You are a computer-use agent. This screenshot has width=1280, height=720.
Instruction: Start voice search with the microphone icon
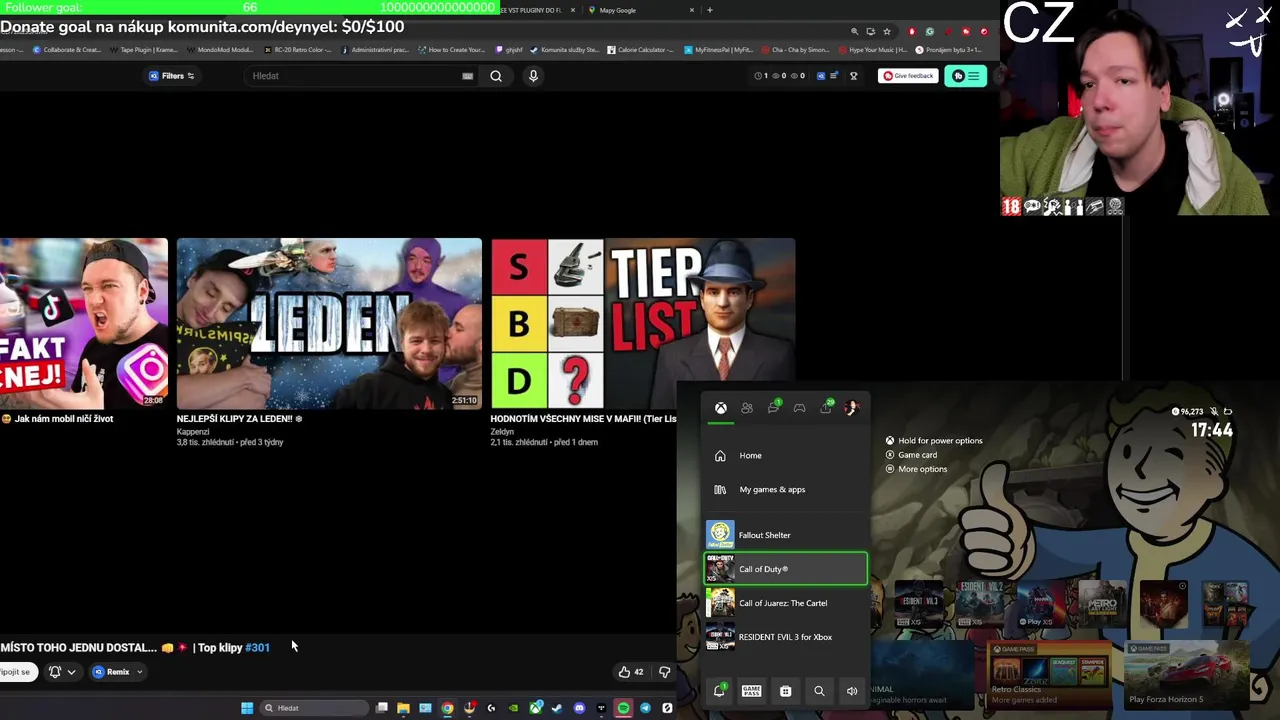tap(533, 76)
